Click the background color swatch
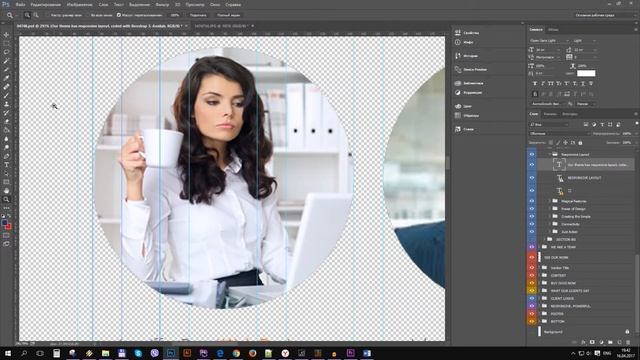The width and height of the screenshot is (640, 360). pyautogui.click(x=9, y=226)
